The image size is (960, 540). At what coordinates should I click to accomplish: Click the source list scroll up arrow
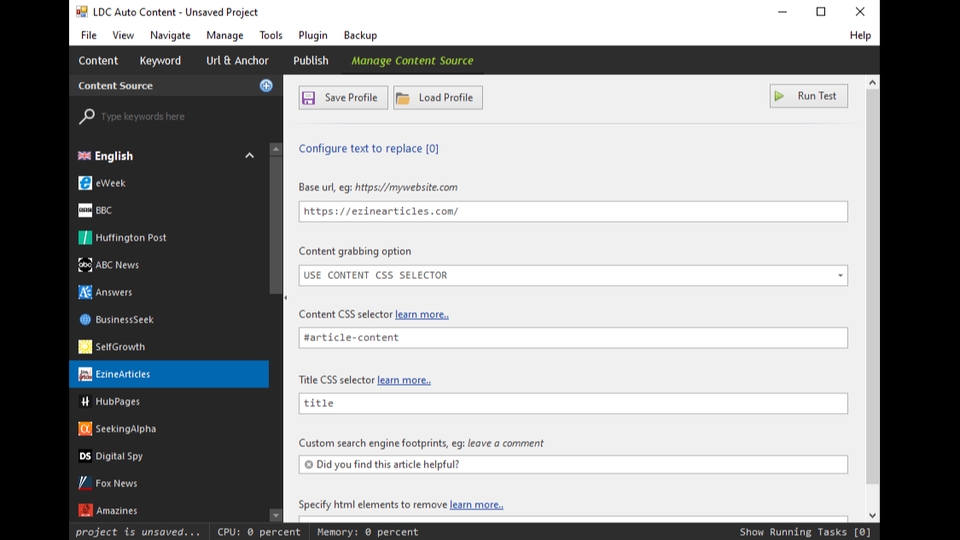pos(276,149)
